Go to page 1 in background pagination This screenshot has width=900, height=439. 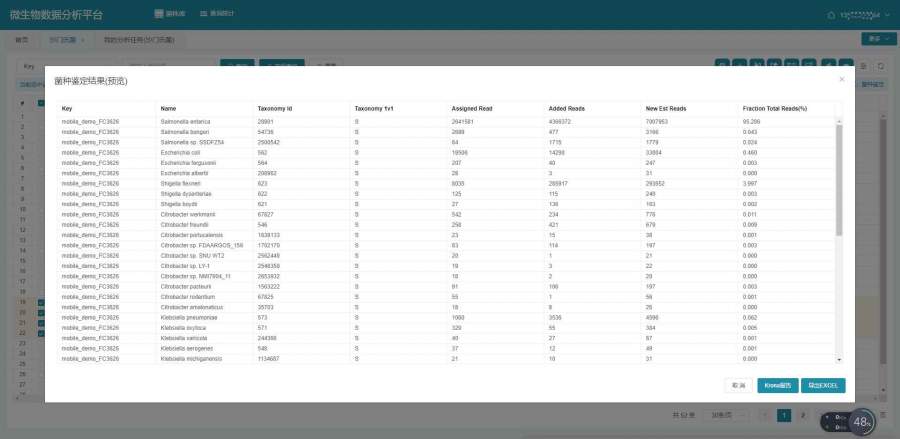[784, 415]
